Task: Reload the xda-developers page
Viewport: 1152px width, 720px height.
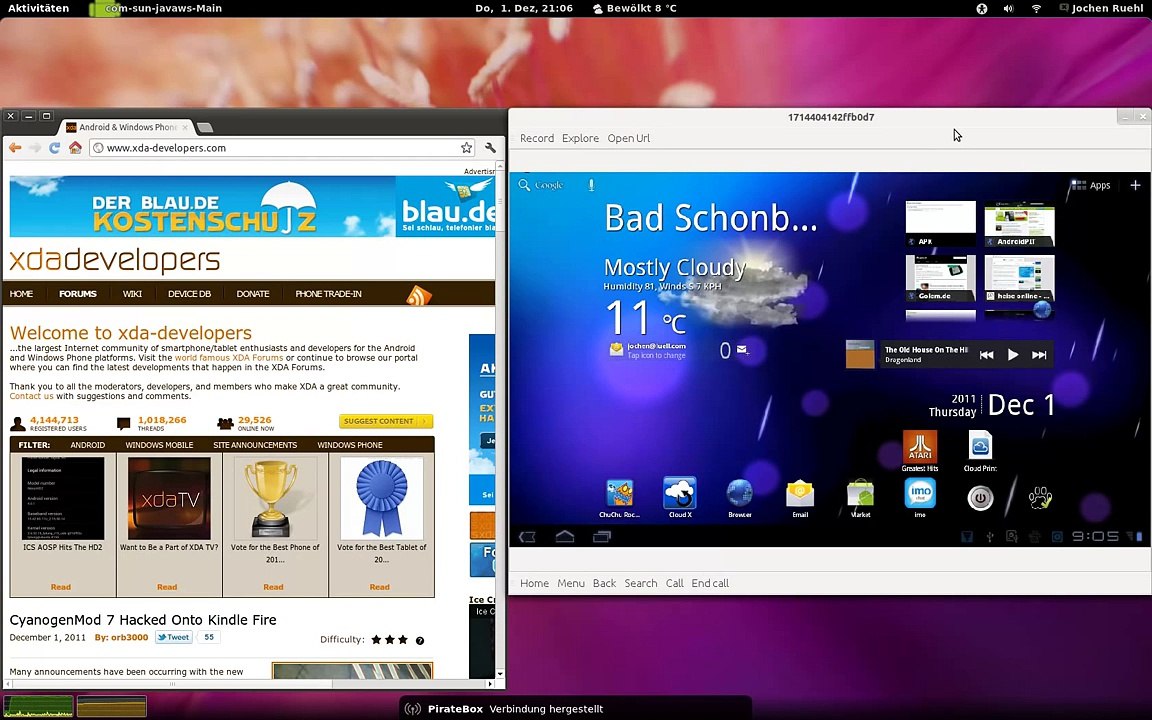Action: 54,148
